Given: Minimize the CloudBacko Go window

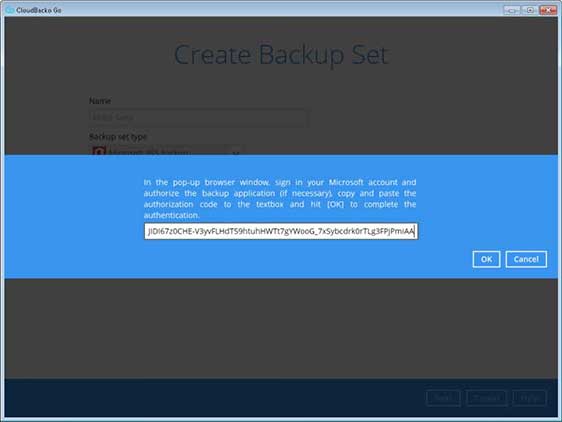Looking at the screenshot, I should (511, 10).
